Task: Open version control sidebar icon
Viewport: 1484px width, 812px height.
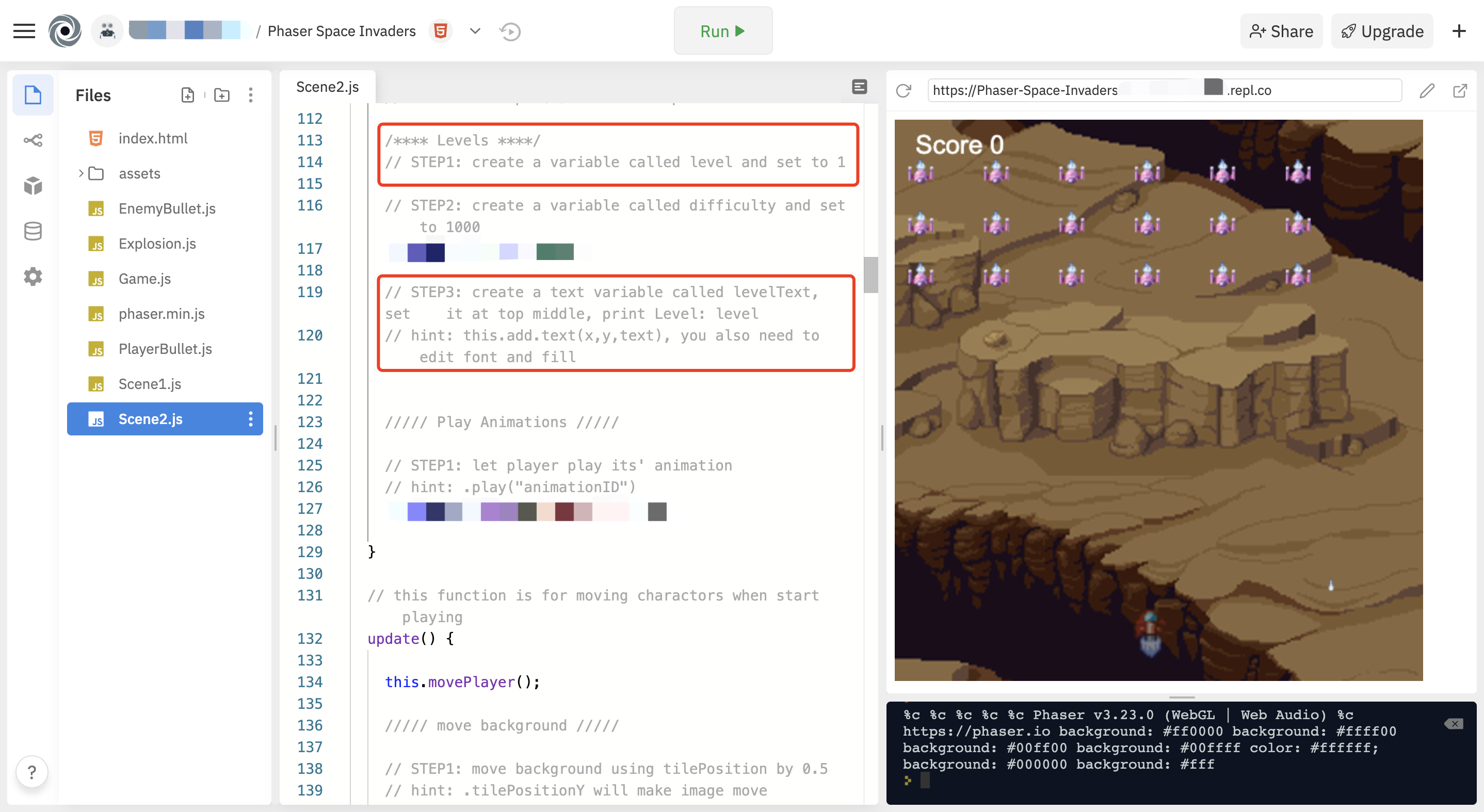Action: (x=33, y=140)
